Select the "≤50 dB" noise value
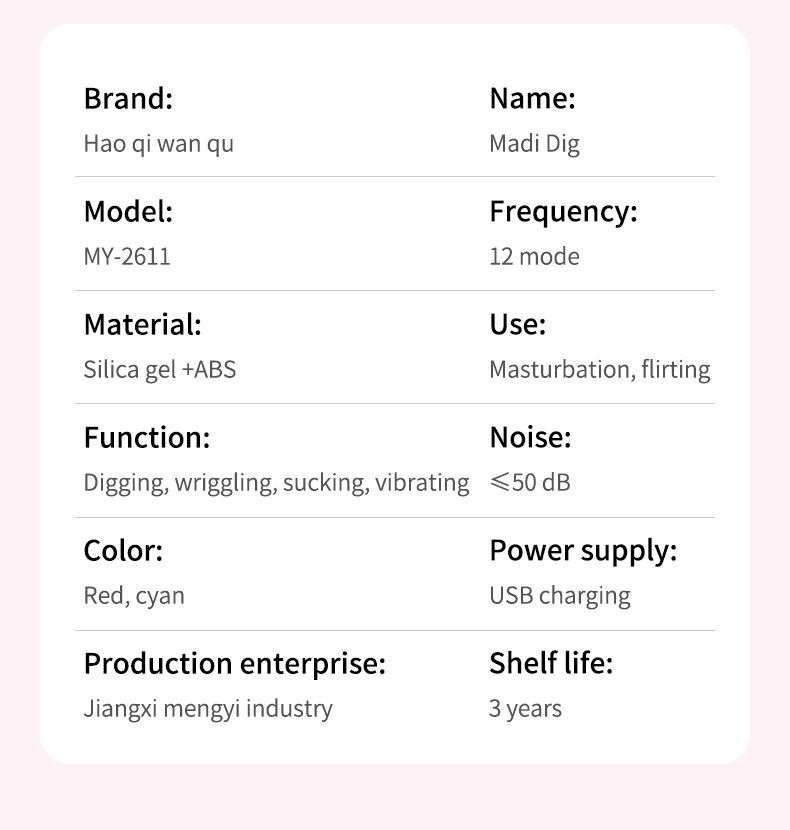 click(x=530, y=483)
